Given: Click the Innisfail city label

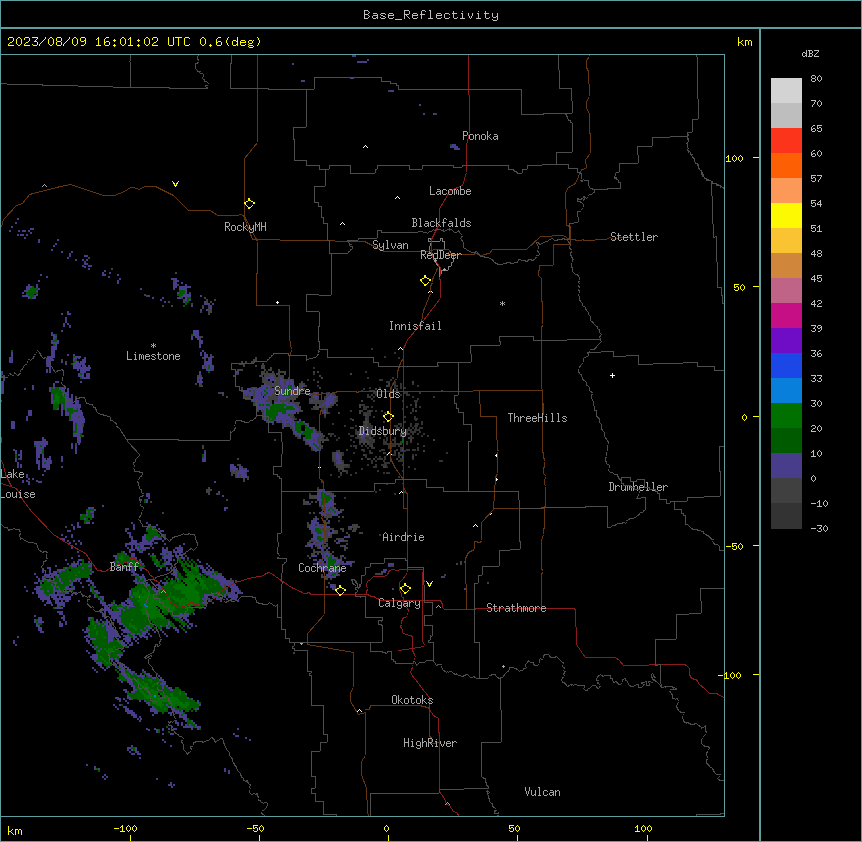Looking at the screenshot, I should click(x=415, y=326).
